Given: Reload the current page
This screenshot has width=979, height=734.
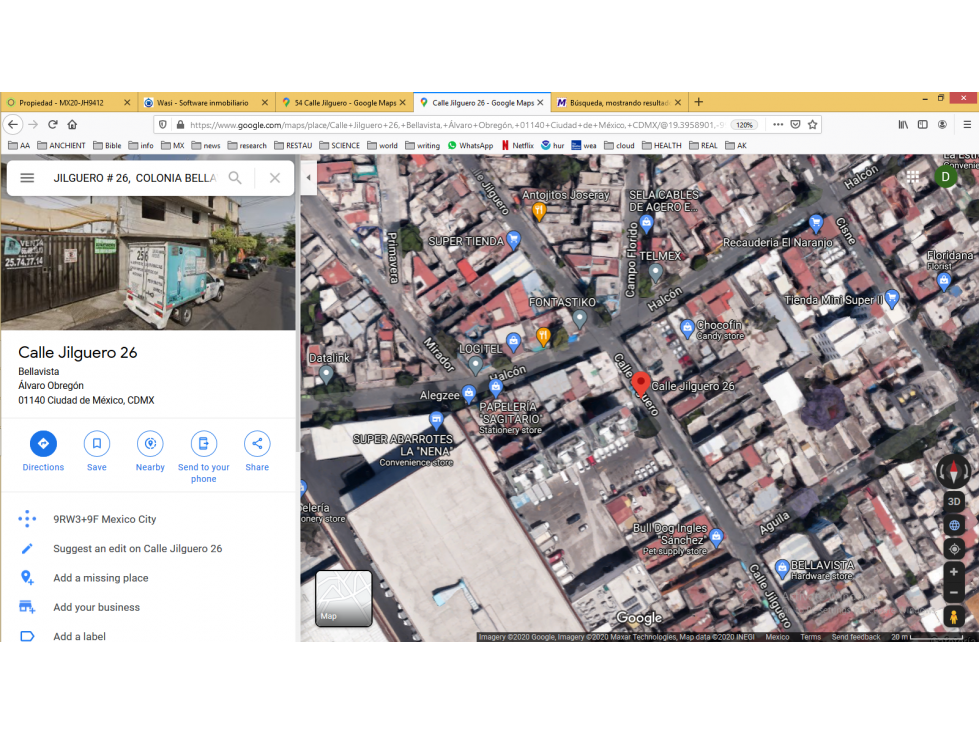Looking at the screenshot, I should click(x=53, y=125).
